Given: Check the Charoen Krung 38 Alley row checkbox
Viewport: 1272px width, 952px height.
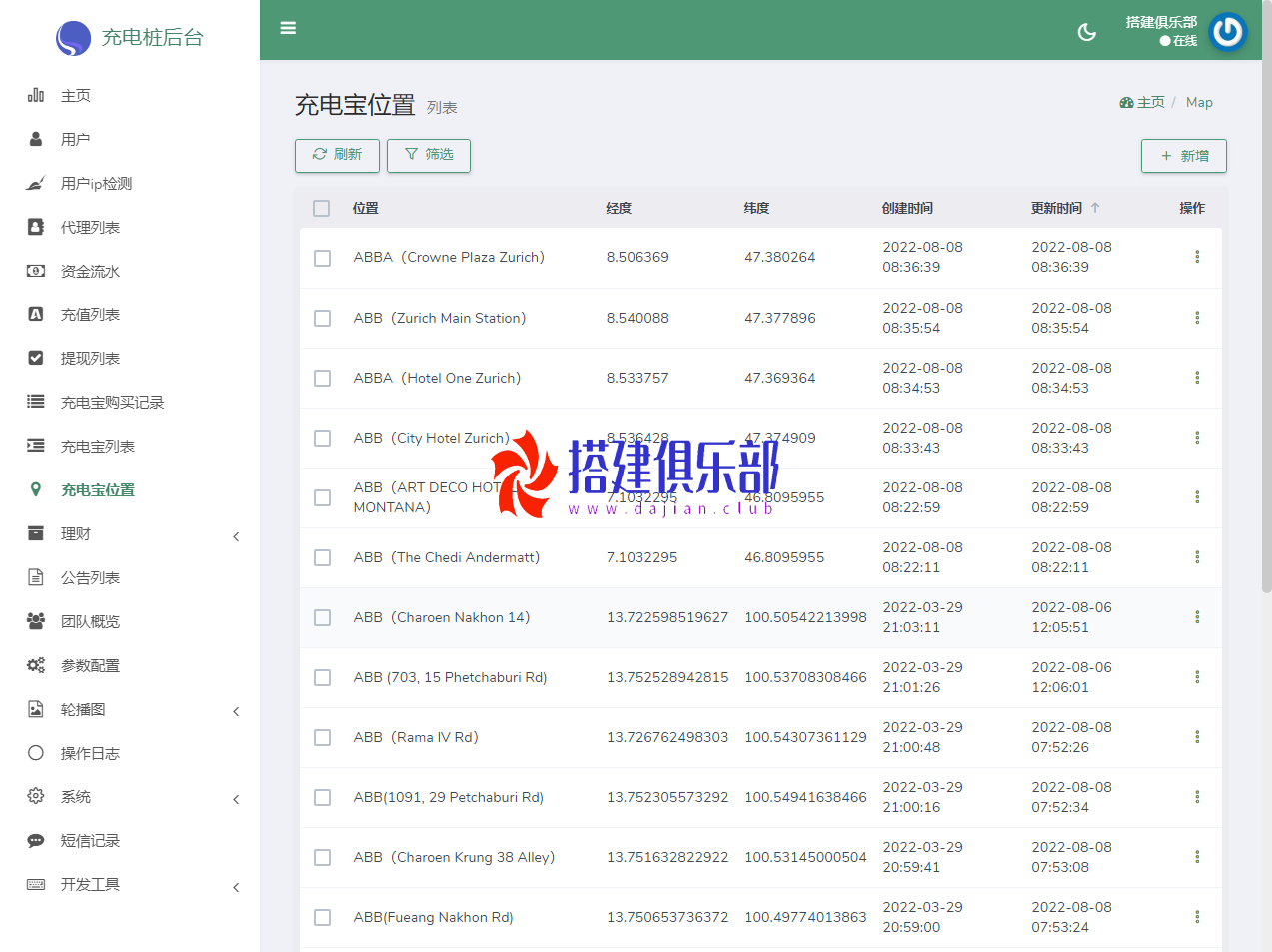Looking at the screenshot, I should point(322,857).
